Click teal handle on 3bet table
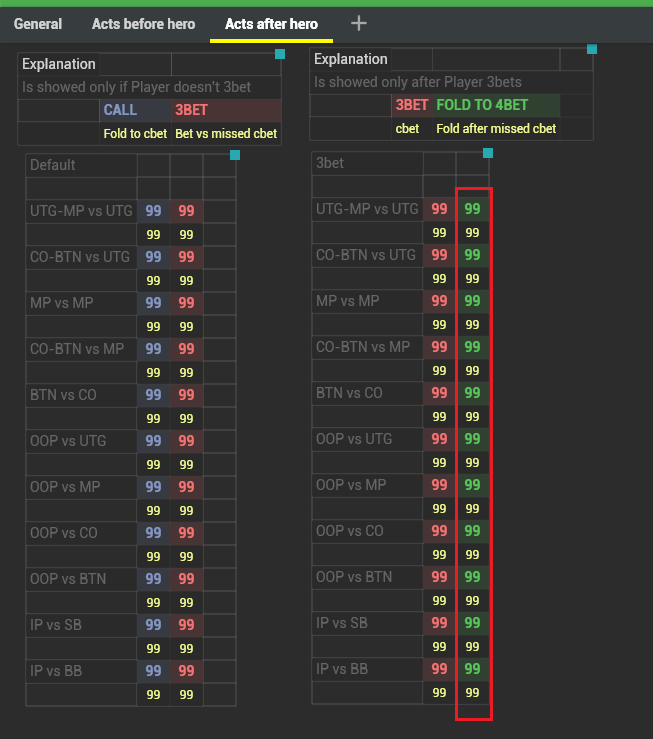Screen dimensions: 653x739 point(488,153)
